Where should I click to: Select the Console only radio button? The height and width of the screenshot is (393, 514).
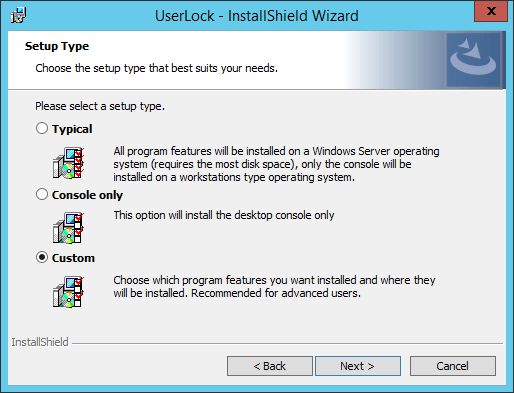42,194
